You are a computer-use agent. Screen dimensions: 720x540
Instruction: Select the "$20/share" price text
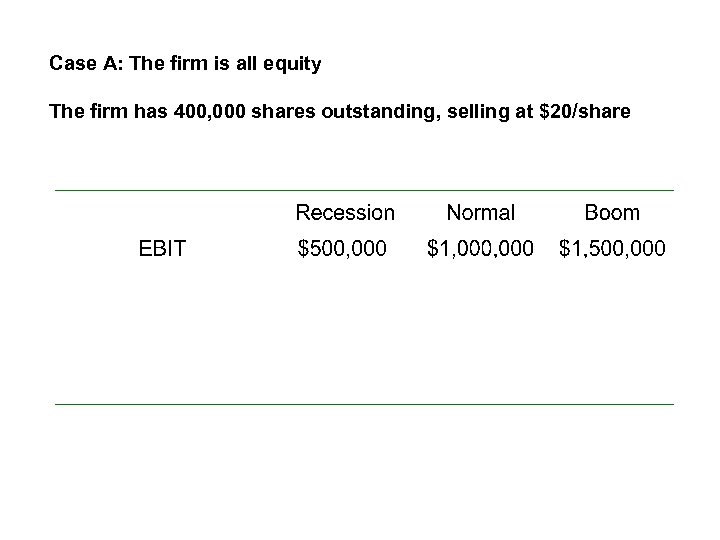(584, 112)
